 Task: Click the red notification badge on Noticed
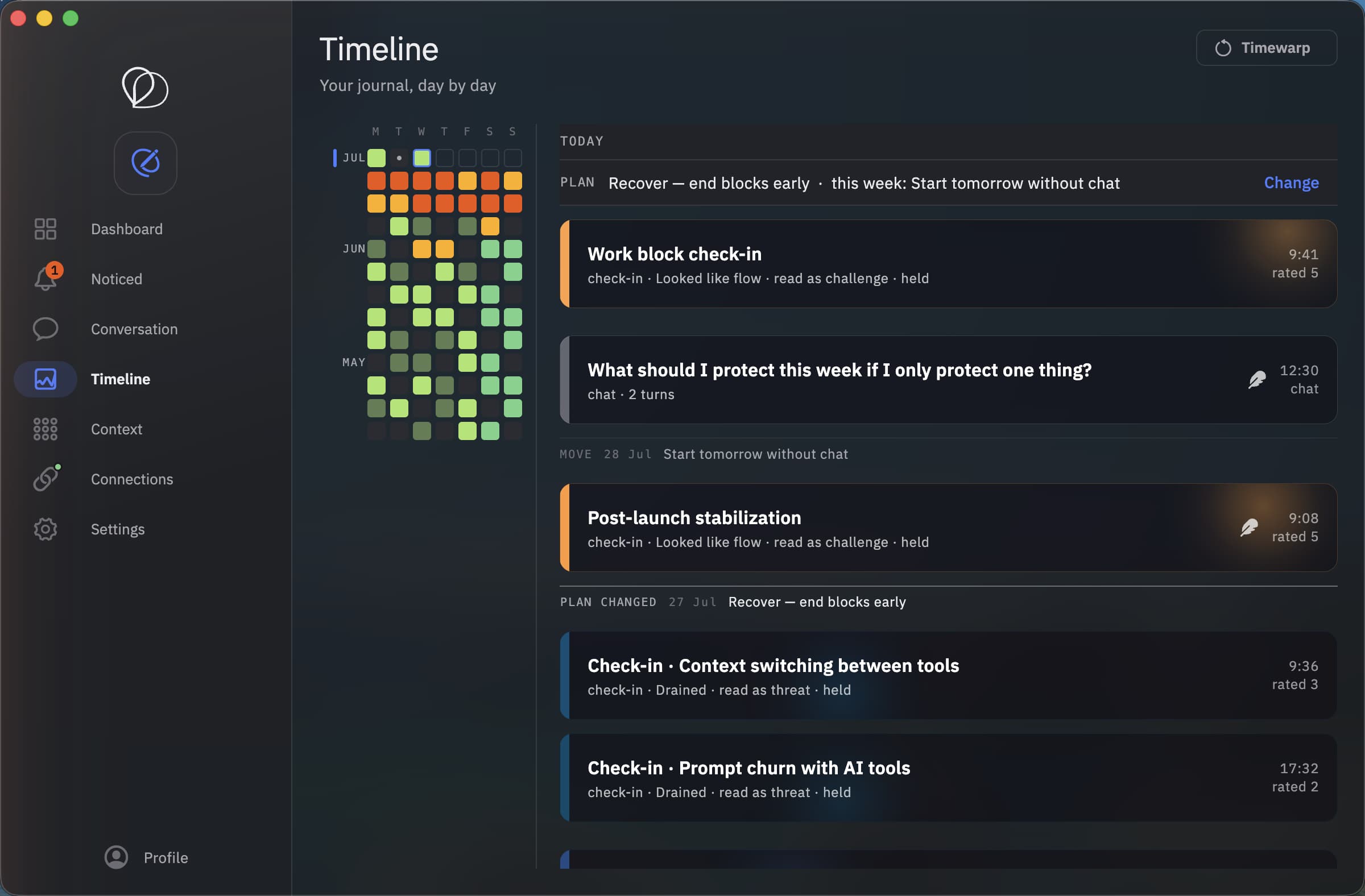55,269
